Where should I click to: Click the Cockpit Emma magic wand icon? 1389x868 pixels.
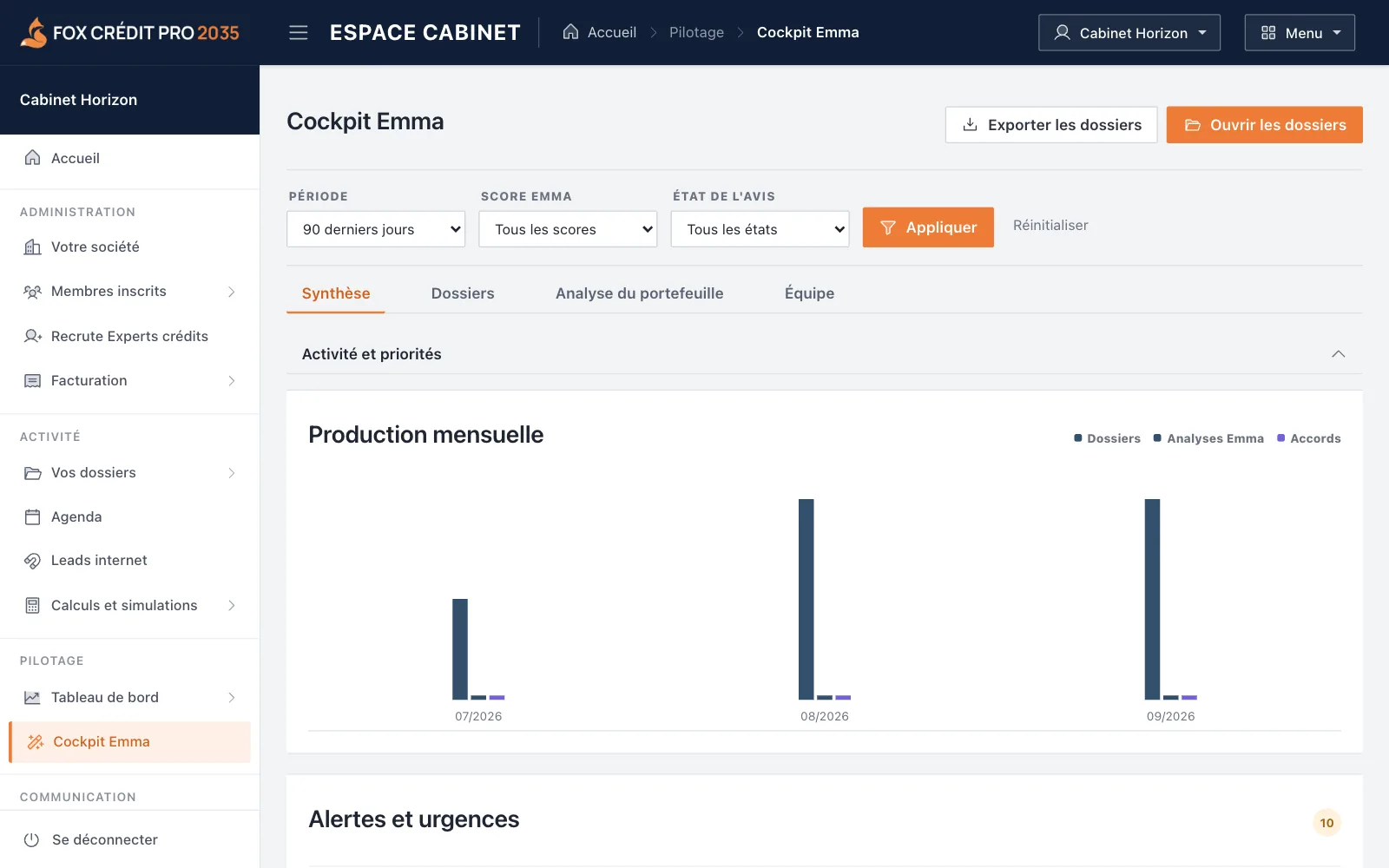tap(36, 742)
